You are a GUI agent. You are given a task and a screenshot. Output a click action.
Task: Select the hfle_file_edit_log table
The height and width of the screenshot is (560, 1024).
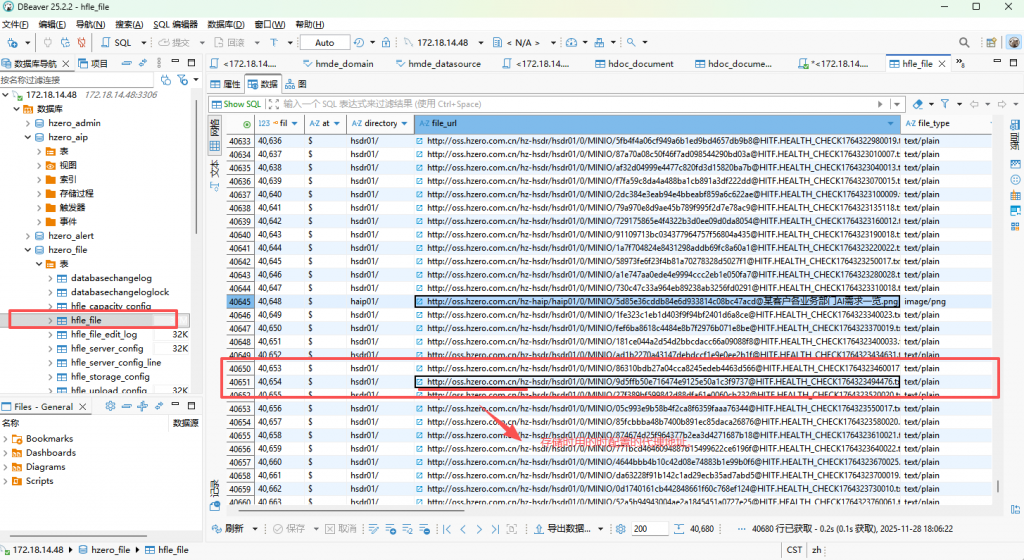click(103, 334)
